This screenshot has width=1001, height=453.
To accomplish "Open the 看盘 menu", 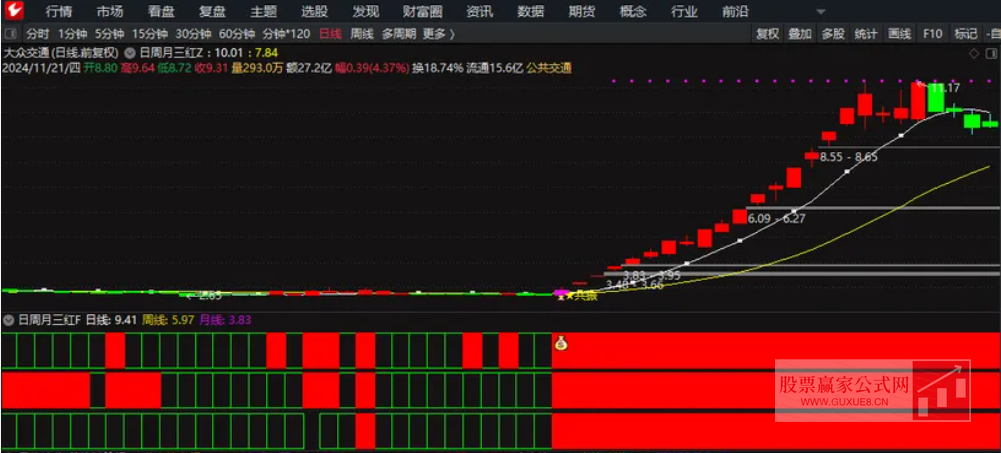I will pyautogui.click(x=161, y=11).
